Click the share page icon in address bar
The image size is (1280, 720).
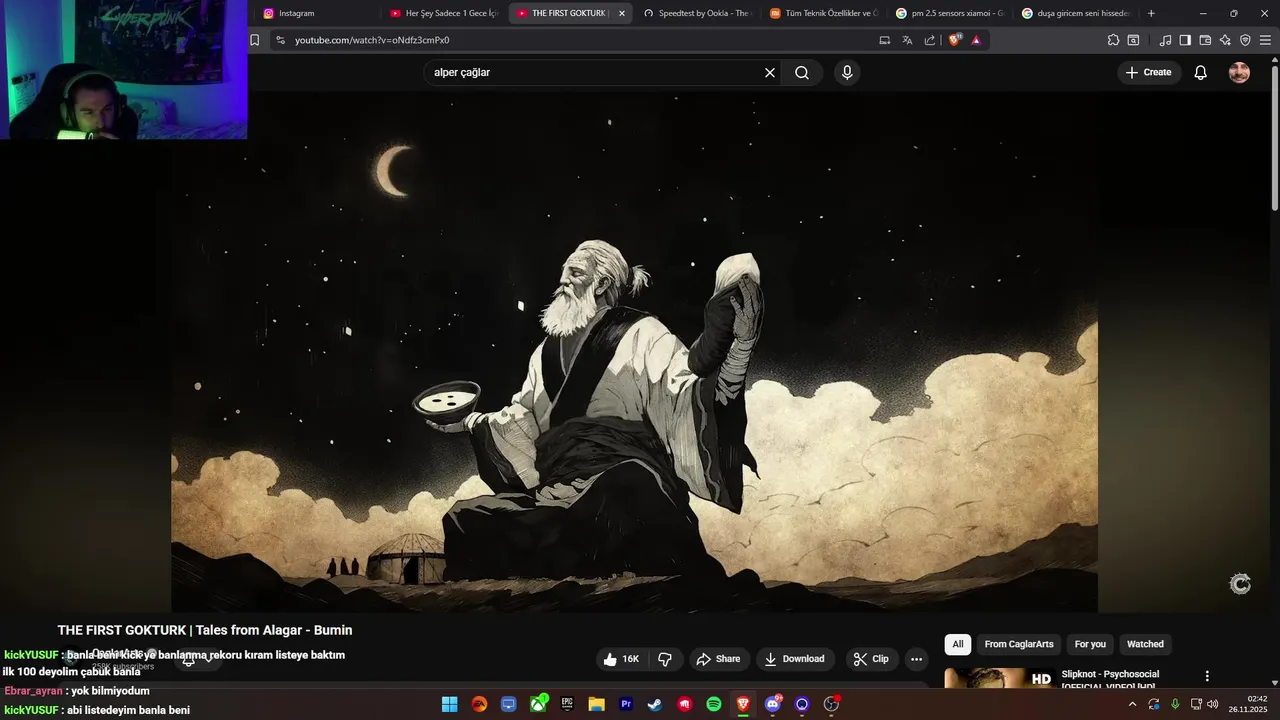coord(930,40)
